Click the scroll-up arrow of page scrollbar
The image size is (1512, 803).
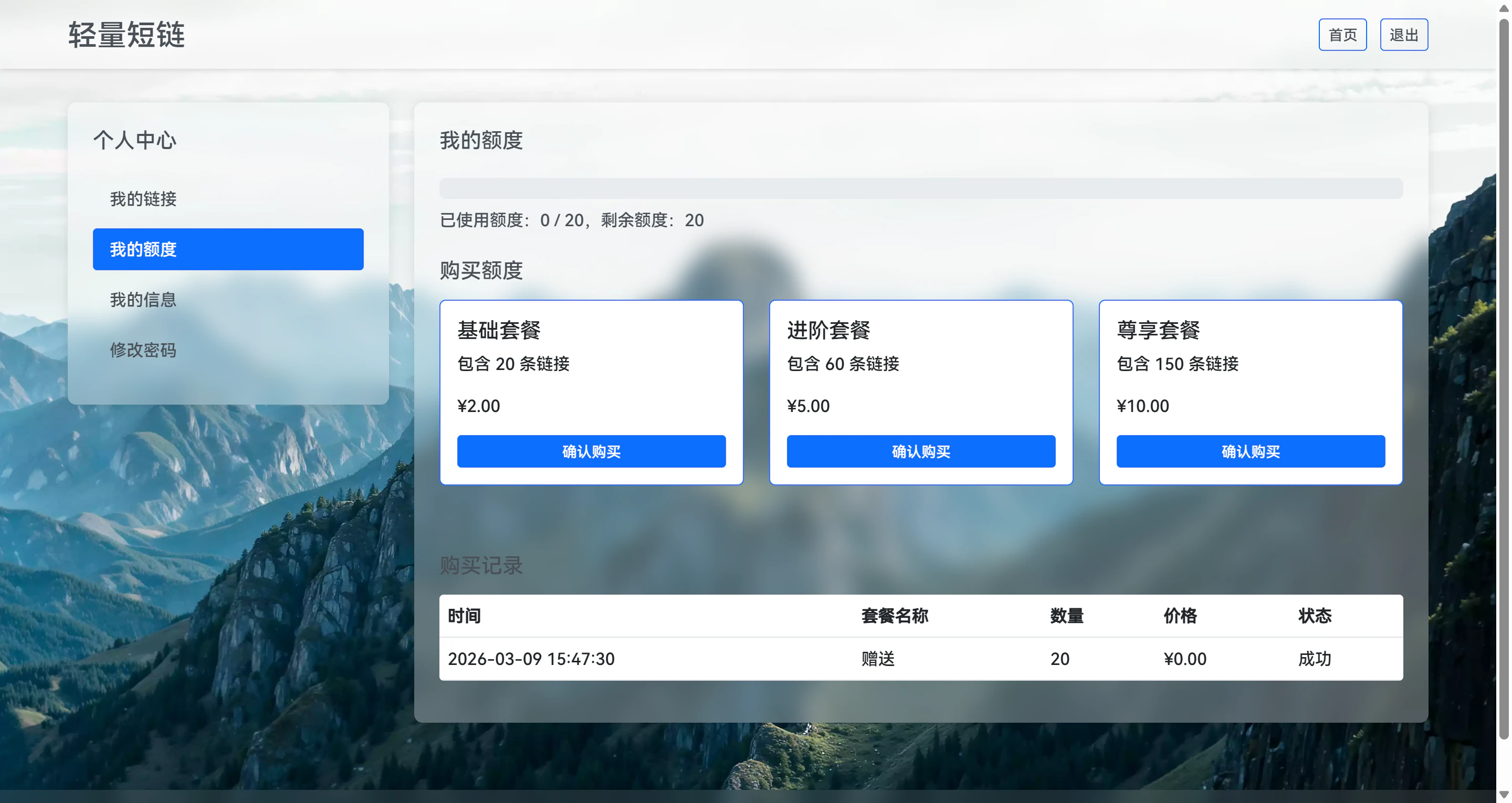coord(1504,8)
